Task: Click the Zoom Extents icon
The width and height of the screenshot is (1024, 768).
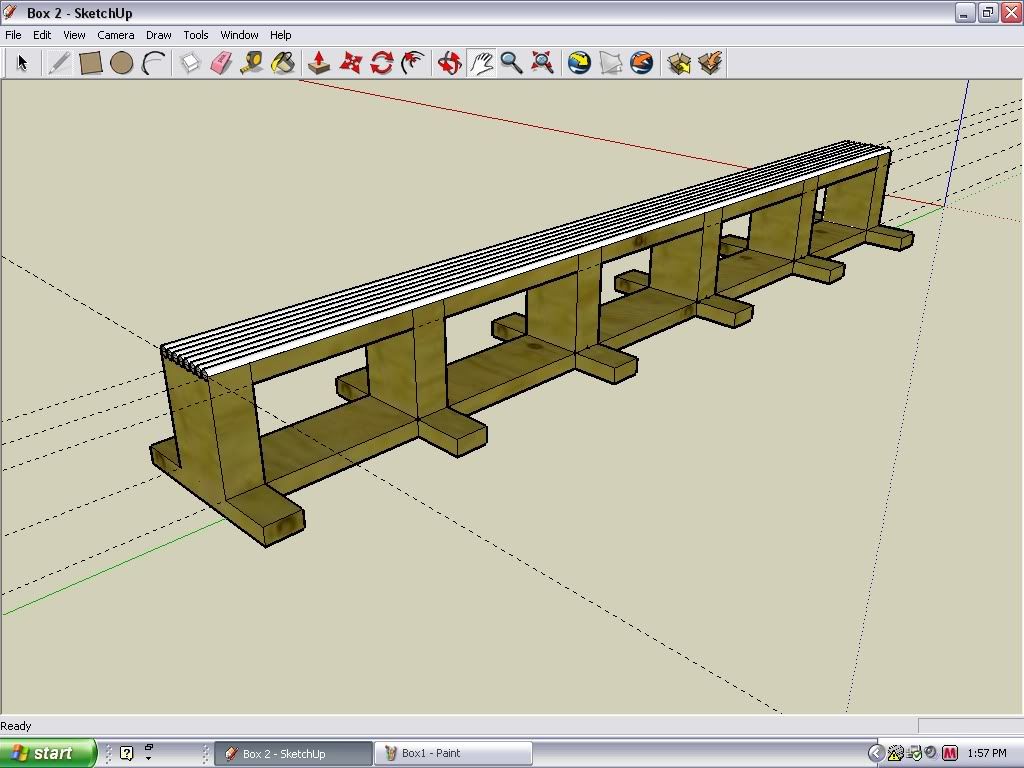Action: 542,63
